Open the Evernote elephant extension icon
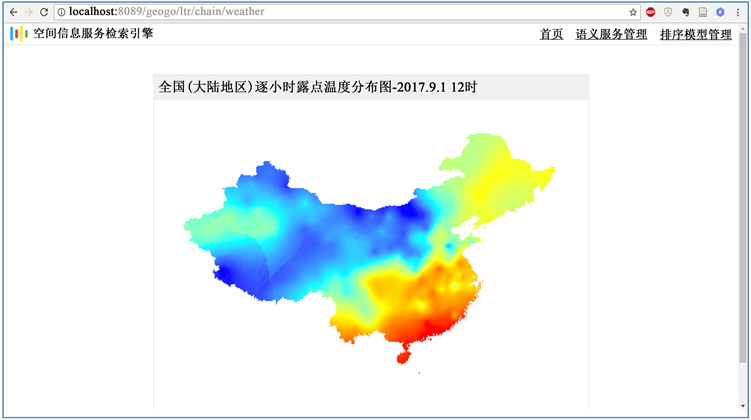 [686, 12]
